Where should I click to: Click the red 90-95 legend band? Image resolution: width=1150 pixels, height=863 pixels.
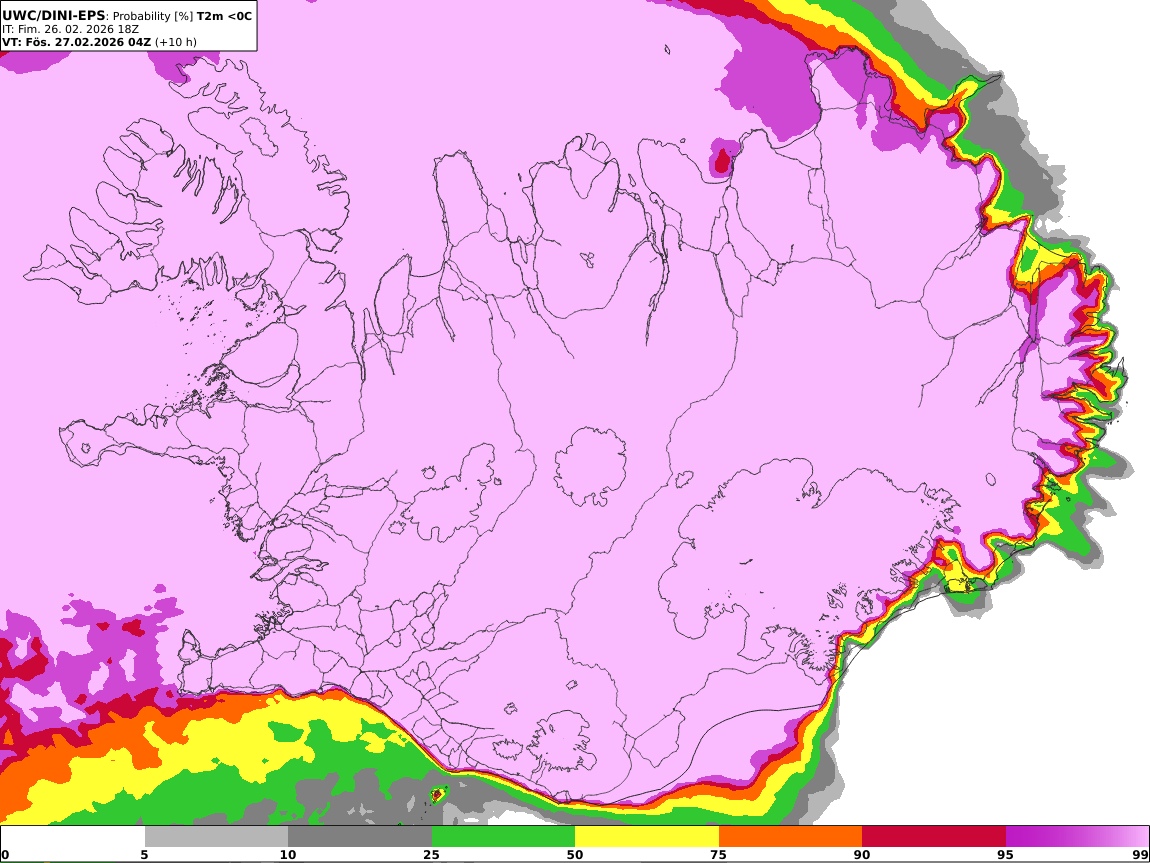(x=934, y=836)
